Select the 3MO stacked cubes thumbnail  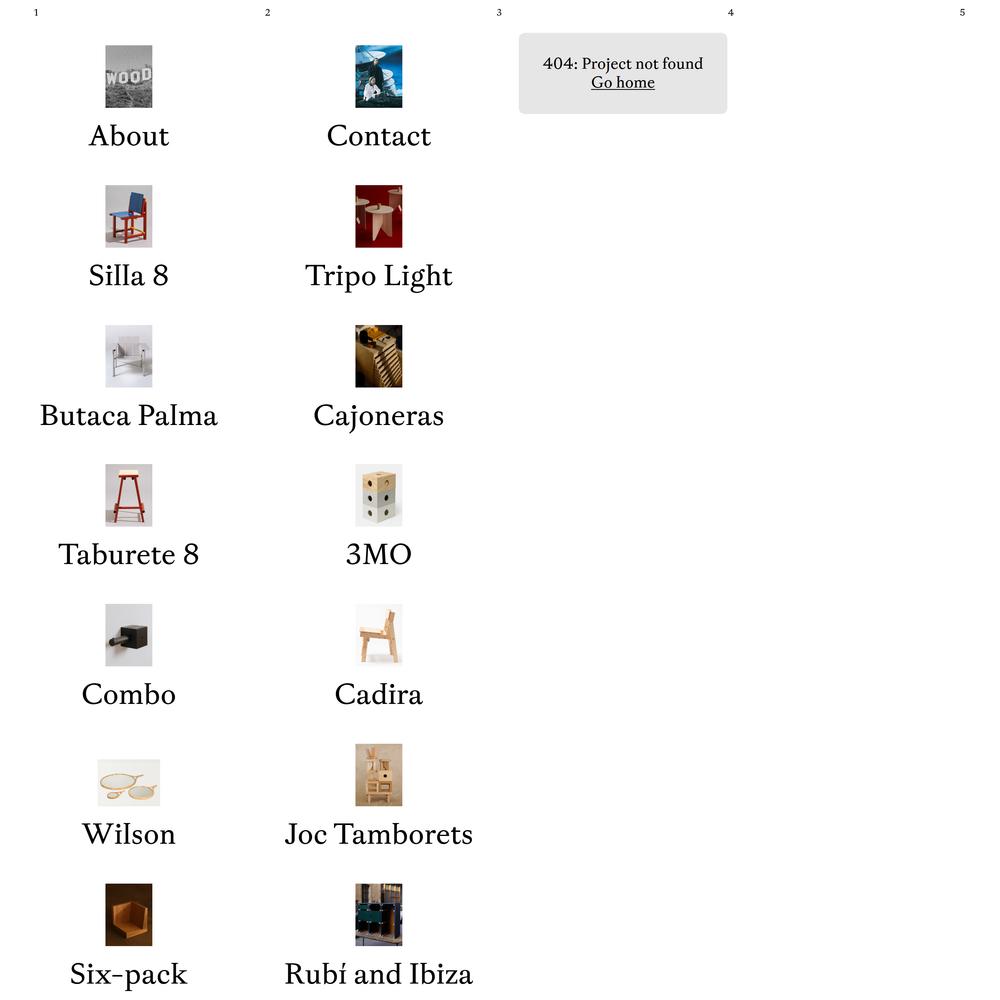(379, 496)
